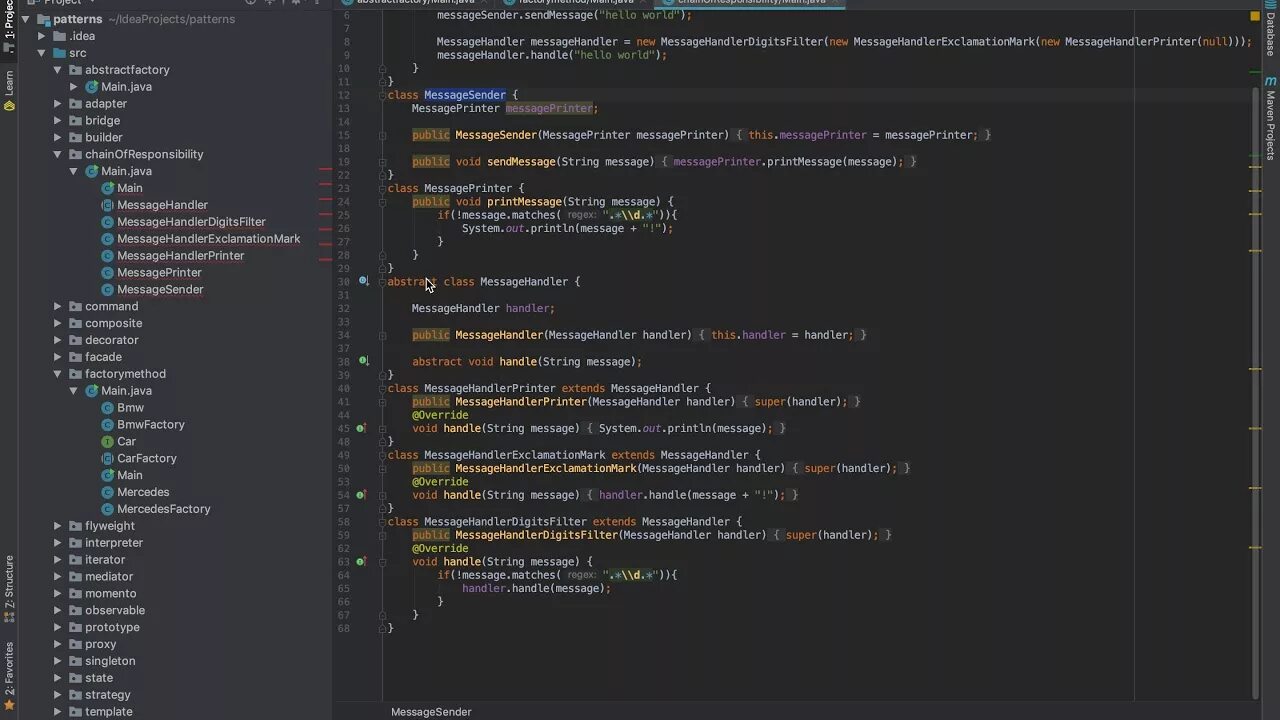Click the override gutter icon on line 45
This screenshot has width=1280, height=720.
361,428
